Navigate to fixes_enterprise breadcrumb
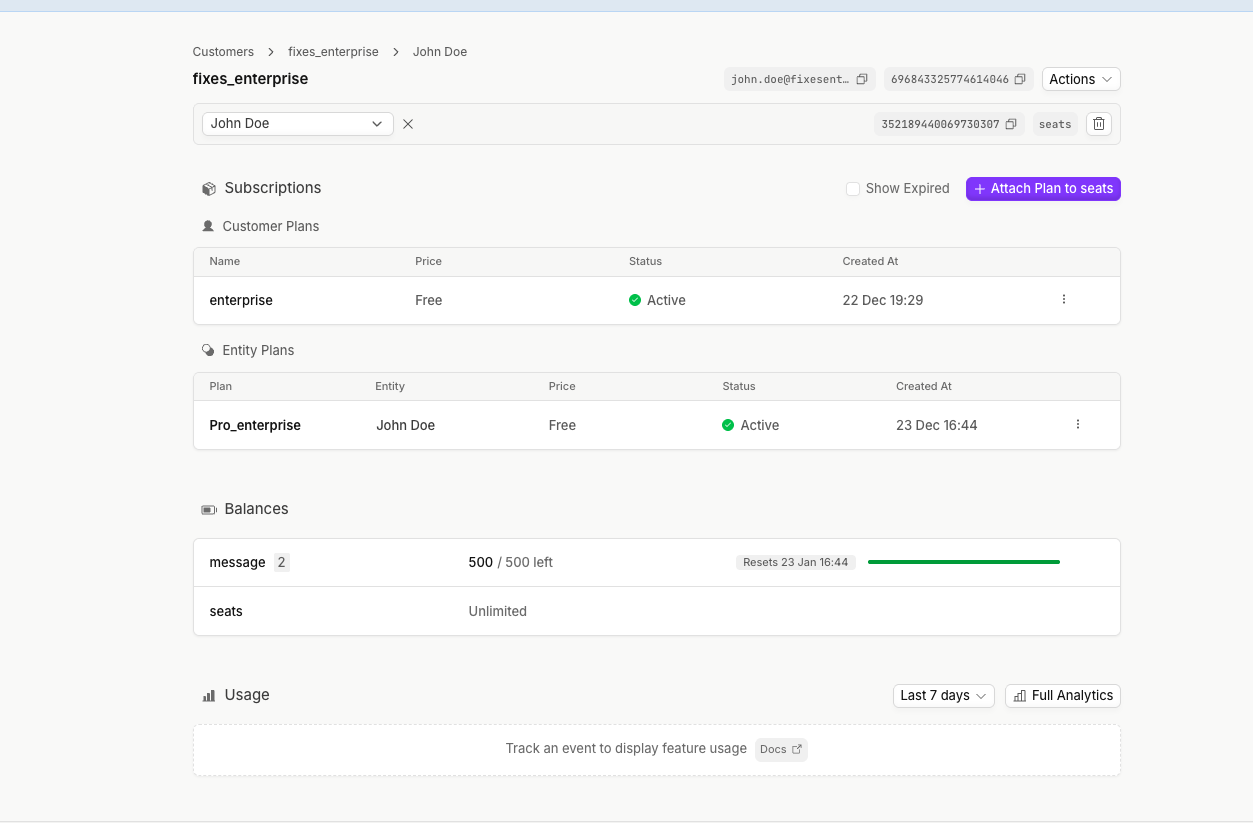The image size is (1253, 823). (333, 52)
